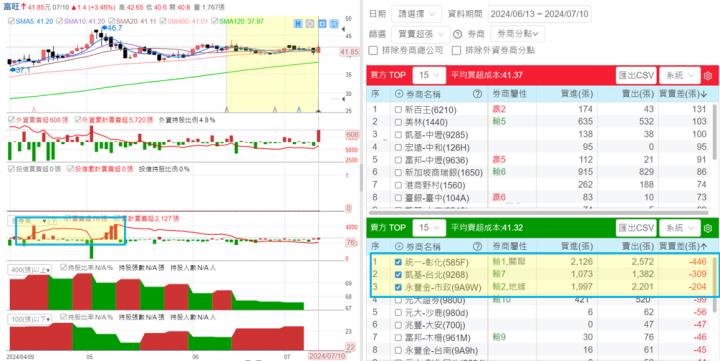Expand the 券商分點 dropdown
720x361 pixels.
[x=518, y=34]
